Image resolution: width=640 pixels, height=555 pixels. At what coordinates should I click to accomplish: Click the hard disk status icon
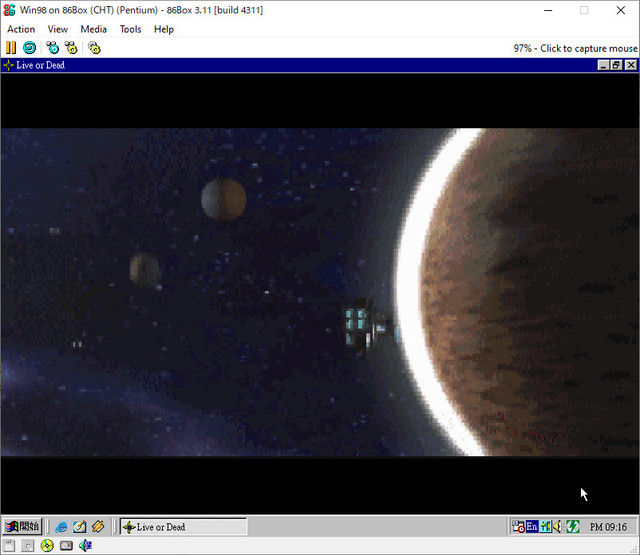[66, 546]
